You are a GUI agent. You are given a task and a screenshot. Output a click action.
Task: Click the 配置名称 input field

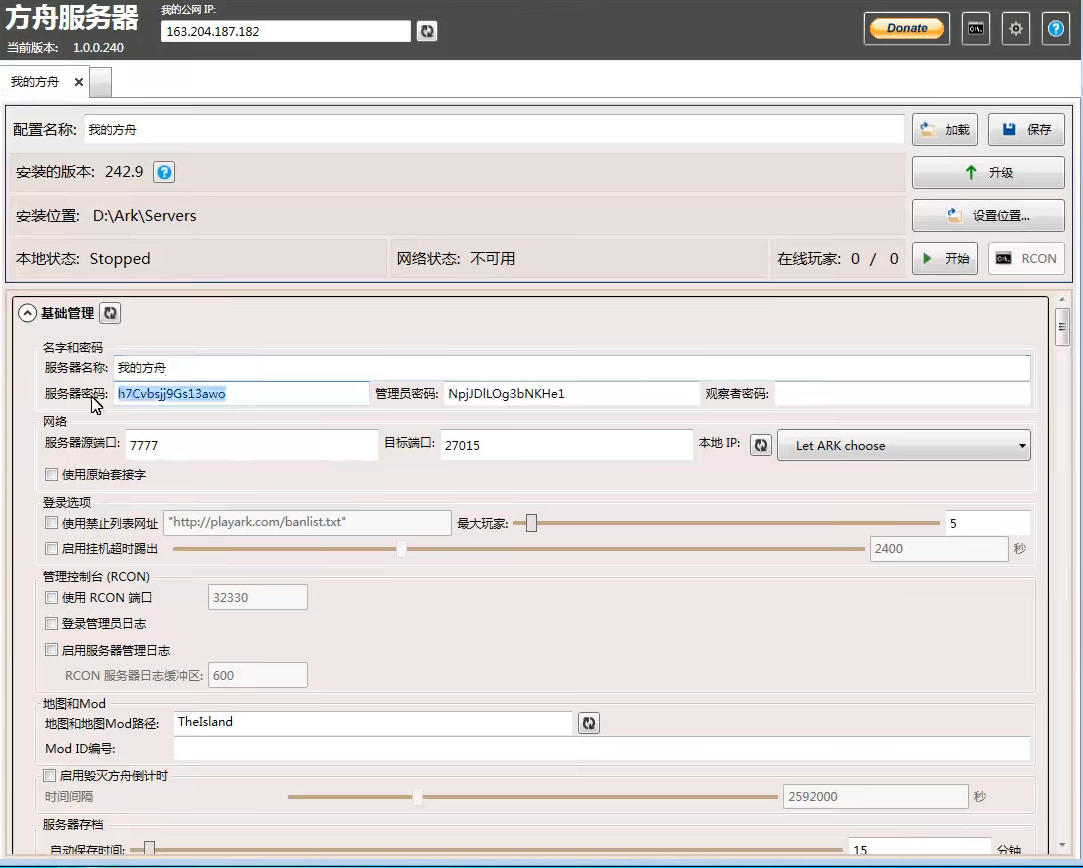pos(494,130)
